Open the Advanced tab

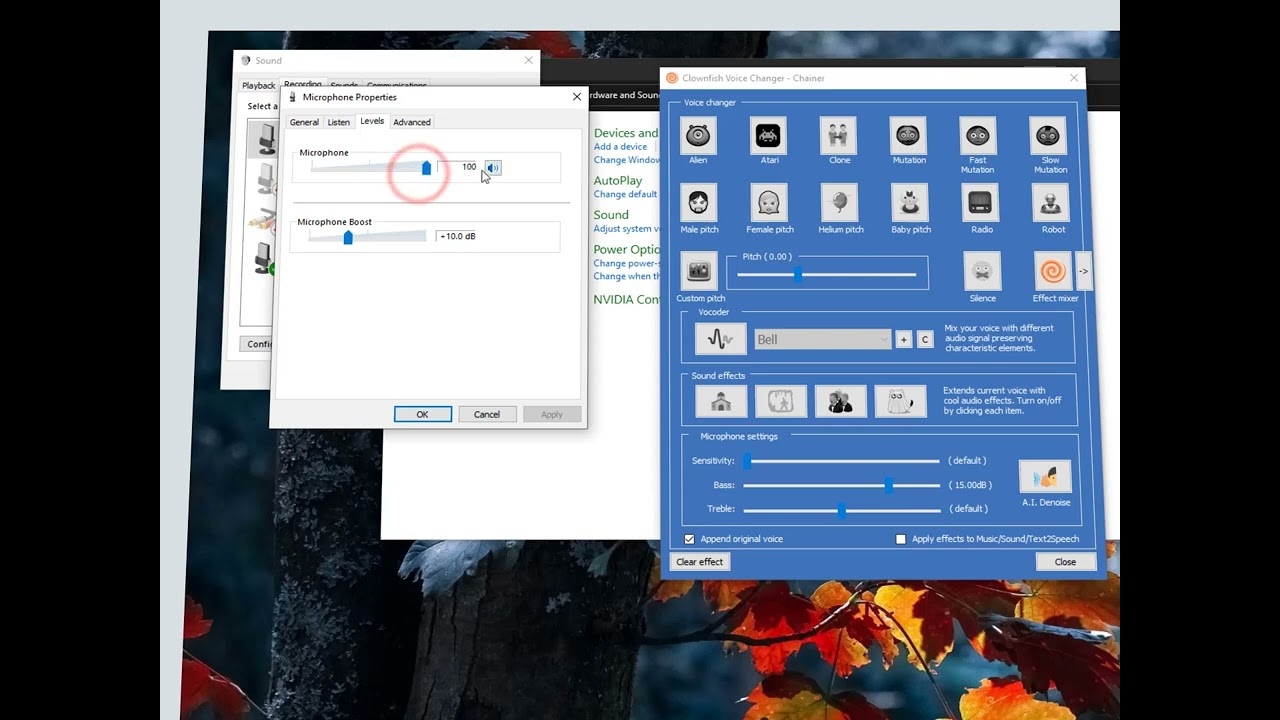(x=412, y=122)
